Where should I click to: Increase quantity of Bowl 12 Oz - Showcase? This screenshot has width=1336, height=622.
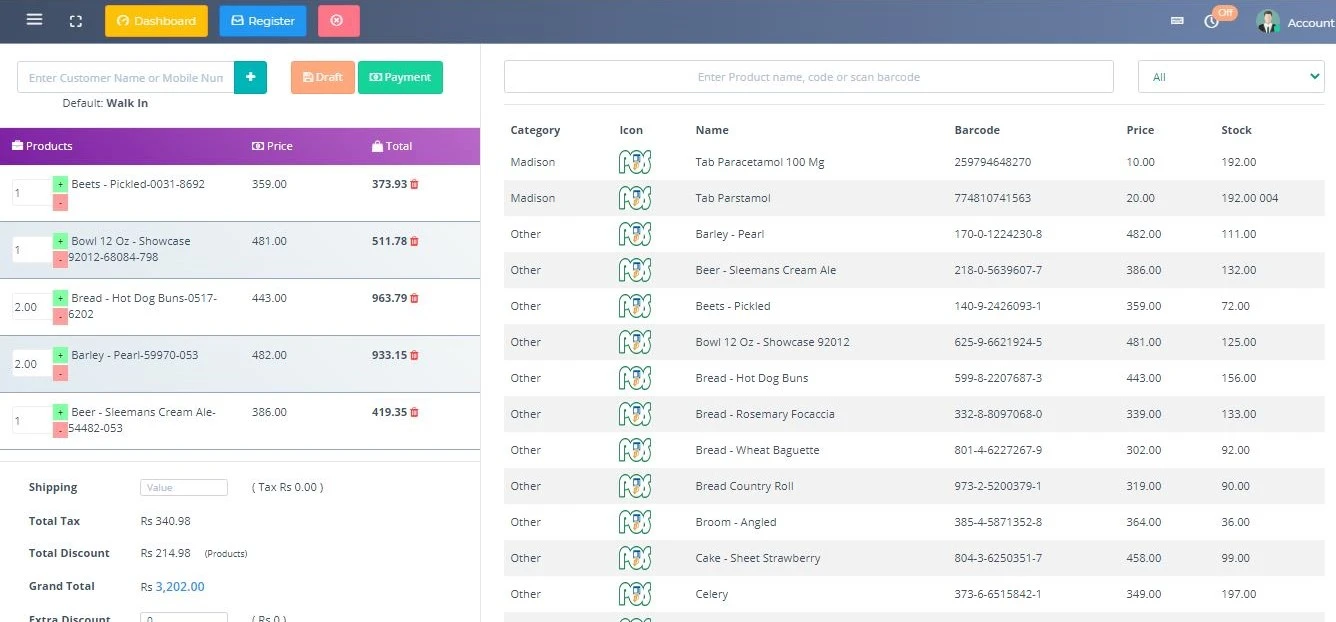[60, 242]
